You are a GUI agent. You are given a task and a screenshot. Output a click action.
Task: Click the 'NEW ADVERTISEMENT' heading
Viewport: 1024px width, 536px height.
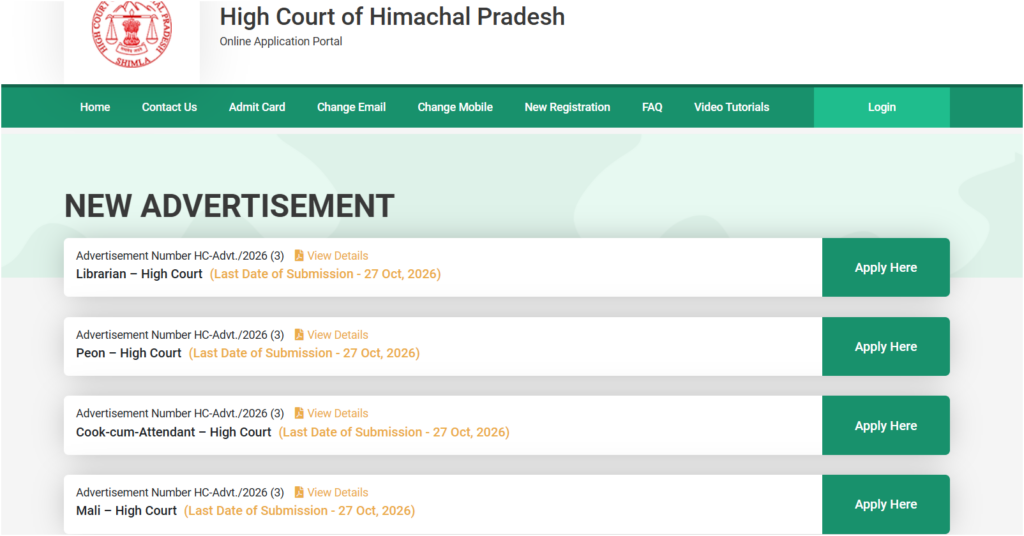[x=229, y=206]
